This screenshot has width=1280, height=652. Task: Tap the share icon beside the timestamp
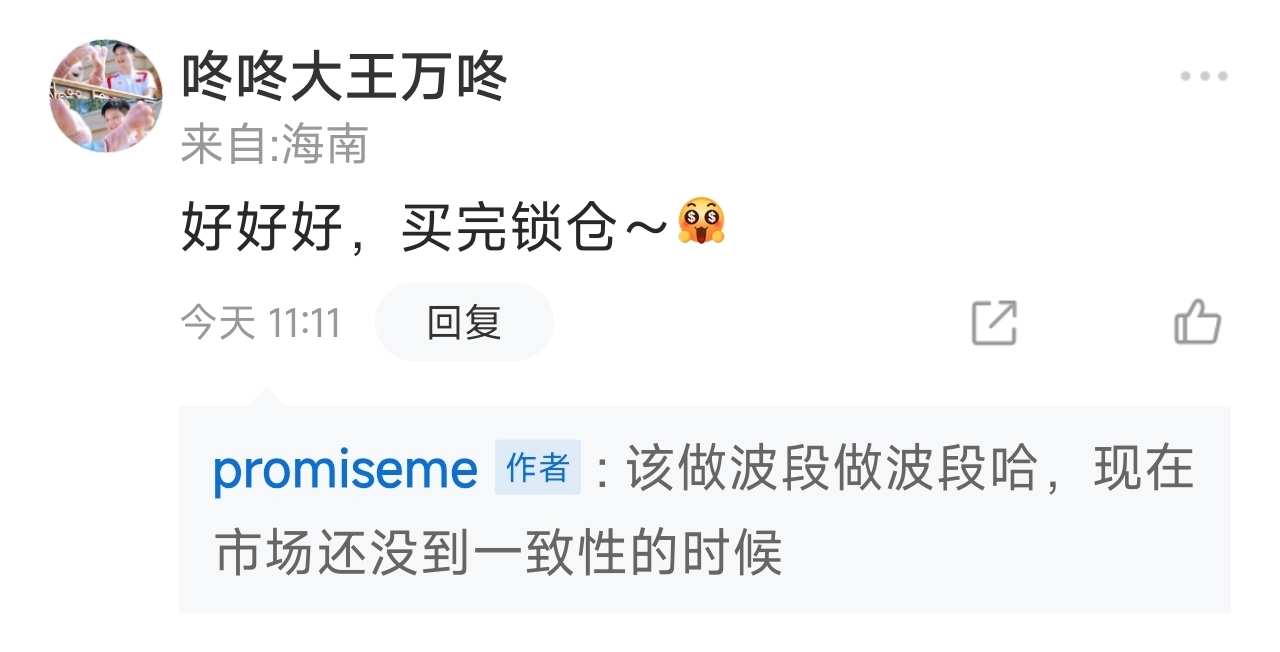pos(994,323)
